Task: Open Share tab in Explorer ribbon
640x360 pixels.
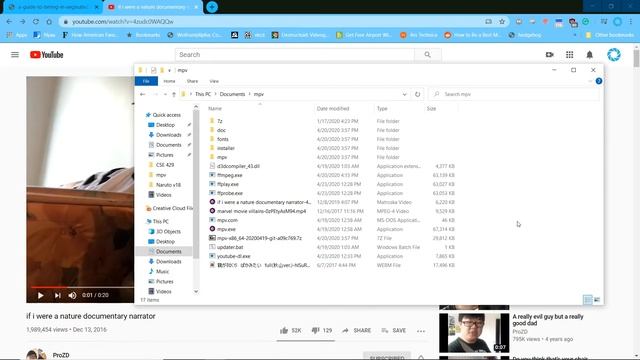Action: [192, 81]
